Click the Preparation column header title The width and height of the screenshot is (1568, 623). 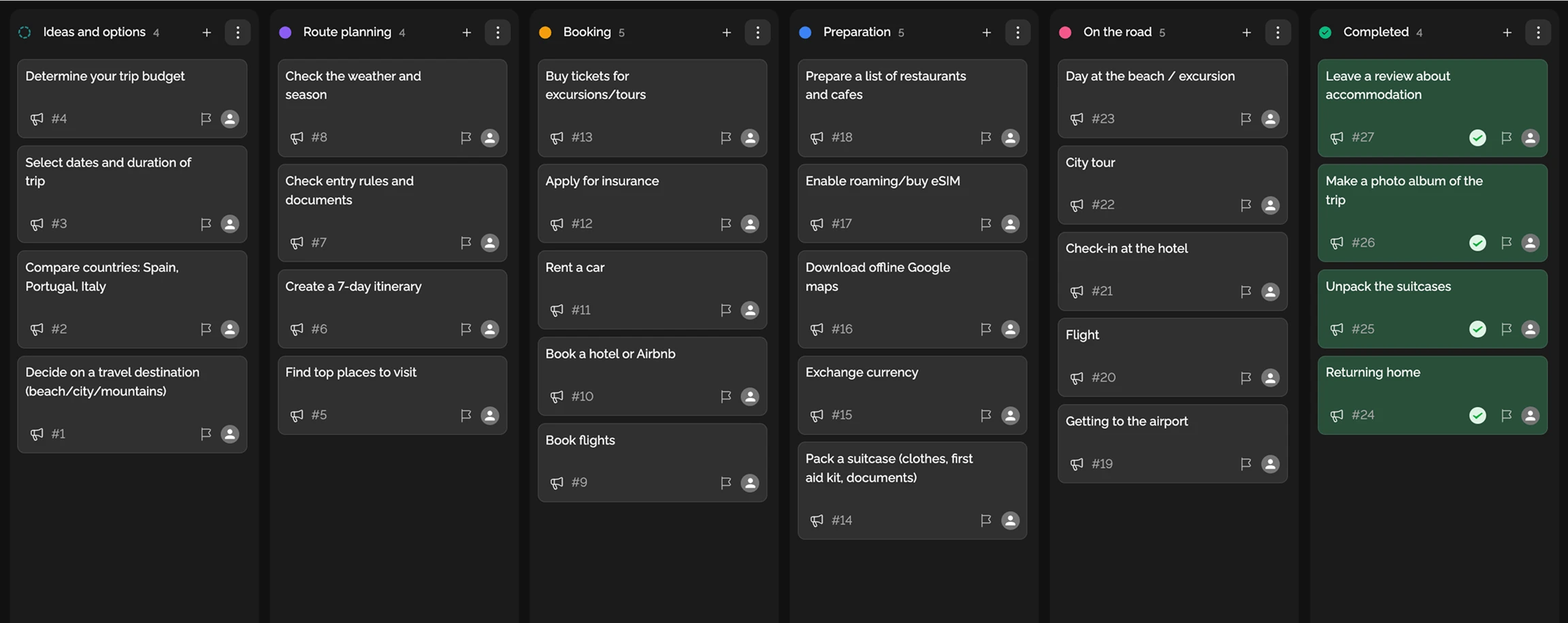pos(856,32)
